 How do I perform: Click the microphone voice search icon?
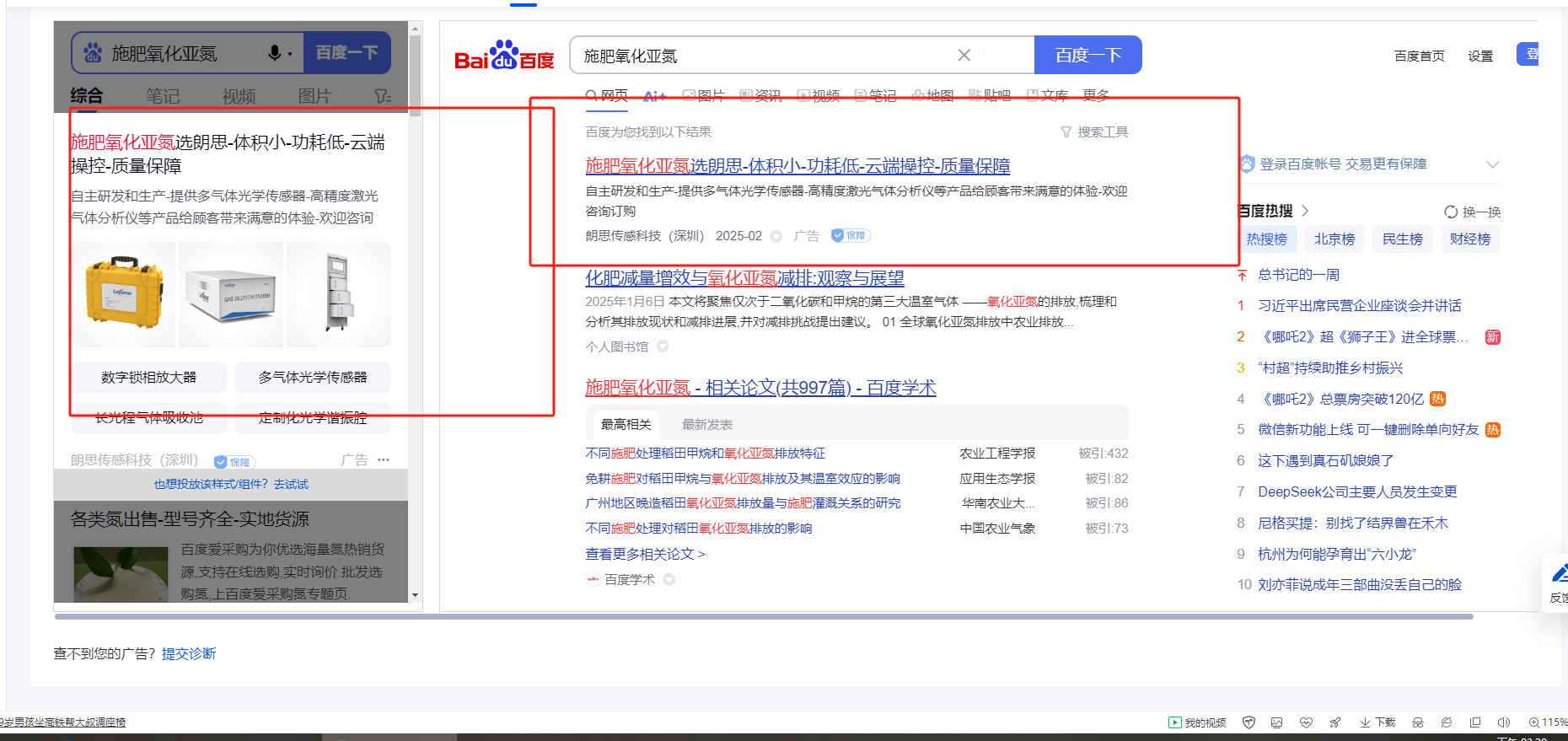[x=274, y=53]
